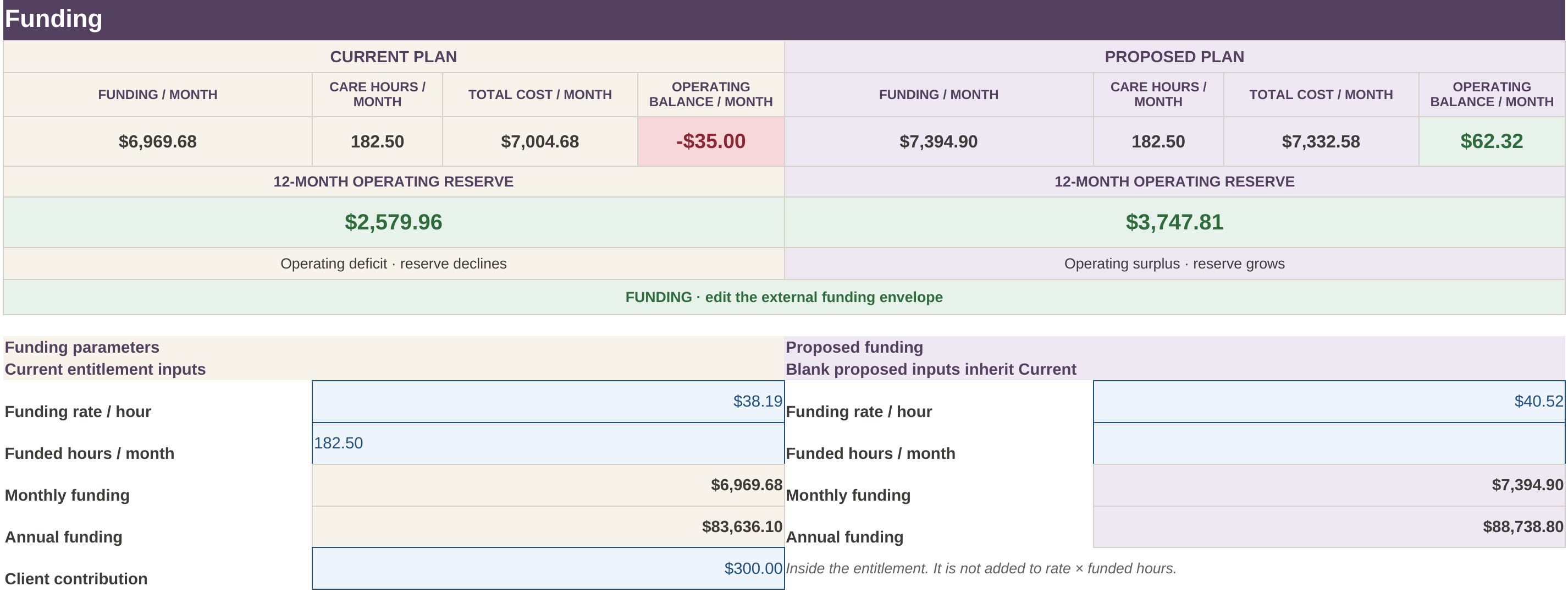The height and width of the screenshot is (592, 1568).
Task: Click the 'Current entitlement inputs' subtitle
Action: click(106, 369)
